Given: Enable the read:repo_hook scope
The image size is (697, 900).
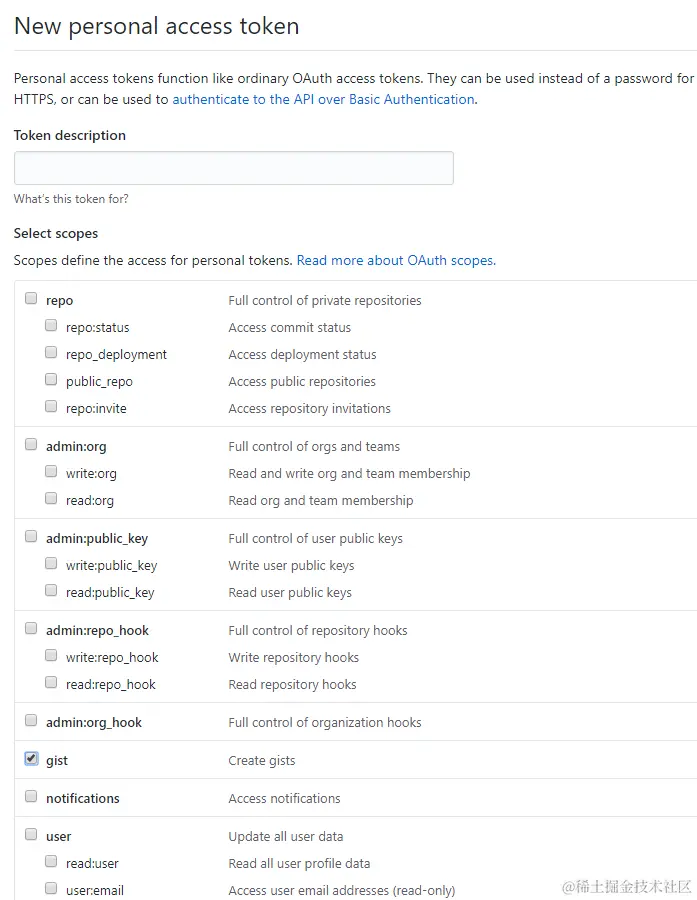Looking at the screenshot, I should click(x=51, y=682).
